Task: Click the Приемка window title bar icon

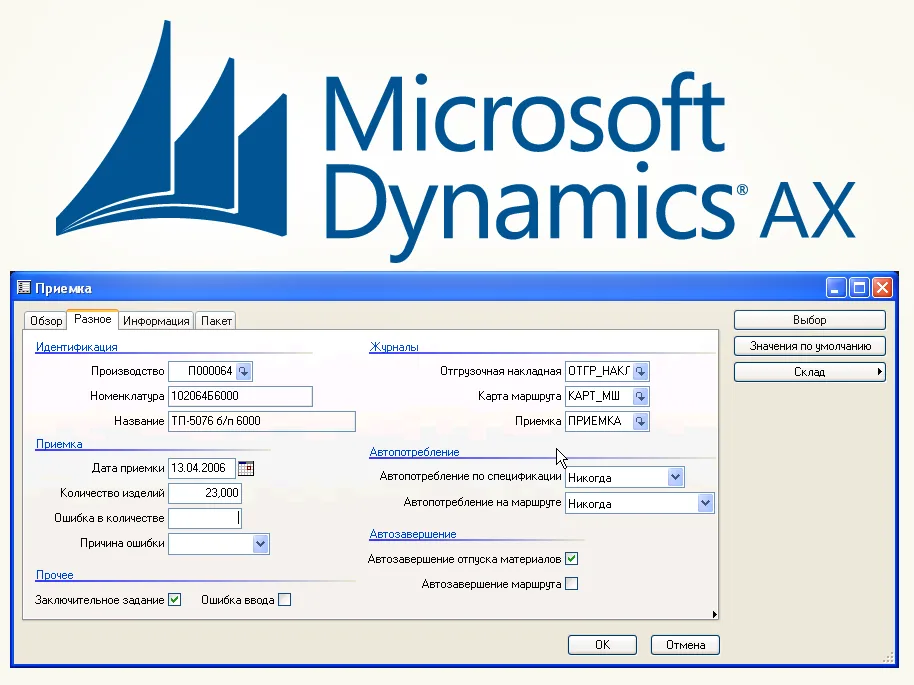Action: 24,288
